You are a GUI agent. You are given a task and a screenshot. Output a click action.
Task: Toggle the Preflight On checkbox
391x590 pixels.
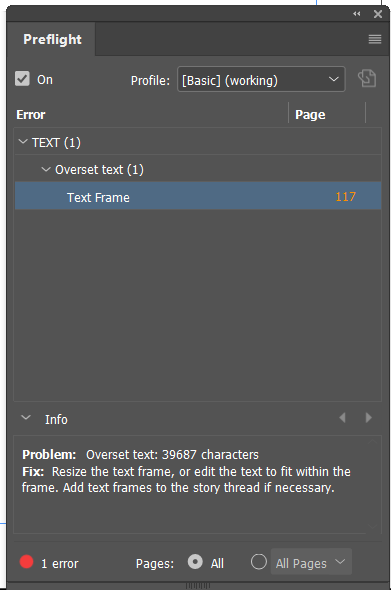(x=22, y=79)
